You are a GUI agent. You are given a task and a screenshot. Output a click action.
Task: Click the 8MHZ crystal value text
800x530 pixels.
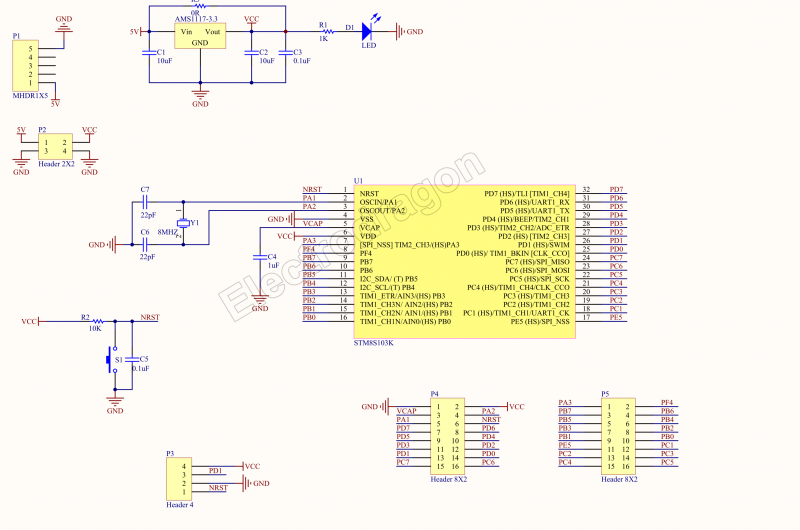(x=167, y=232)
